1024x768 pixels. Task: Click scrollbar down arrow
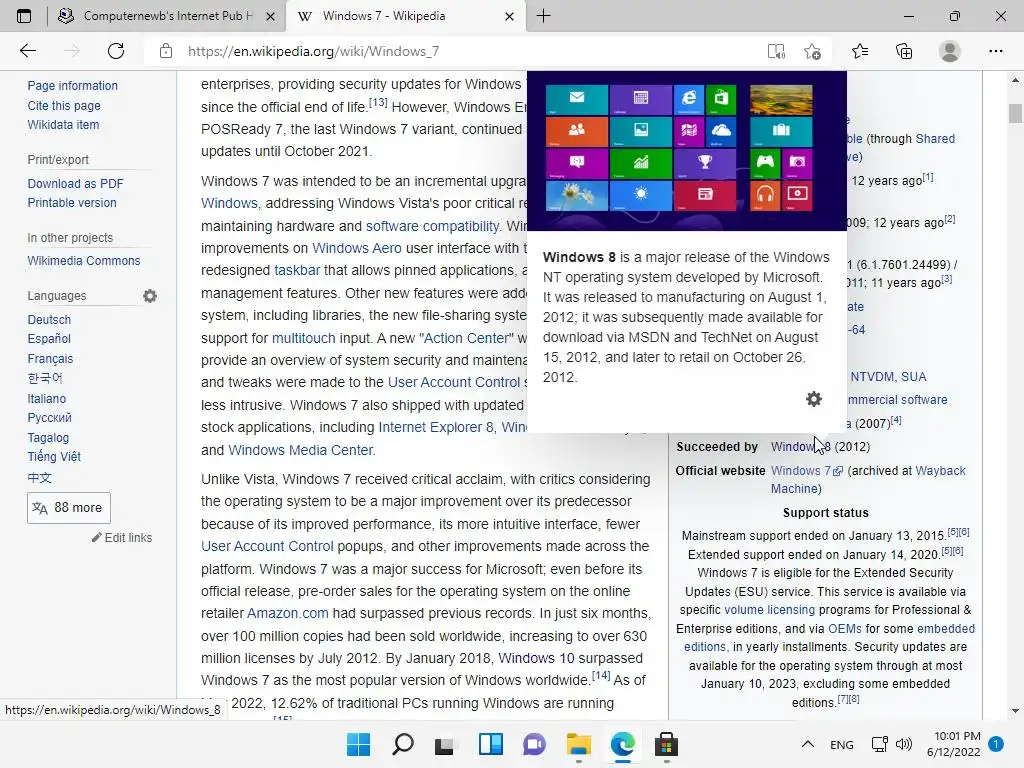tap(1015, 711)
